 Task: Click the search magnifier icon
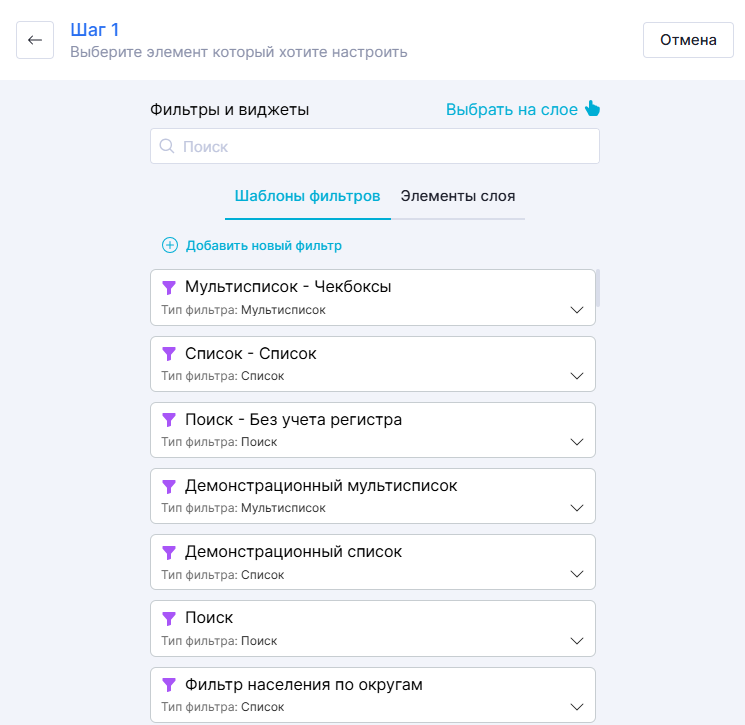[167, 146]
